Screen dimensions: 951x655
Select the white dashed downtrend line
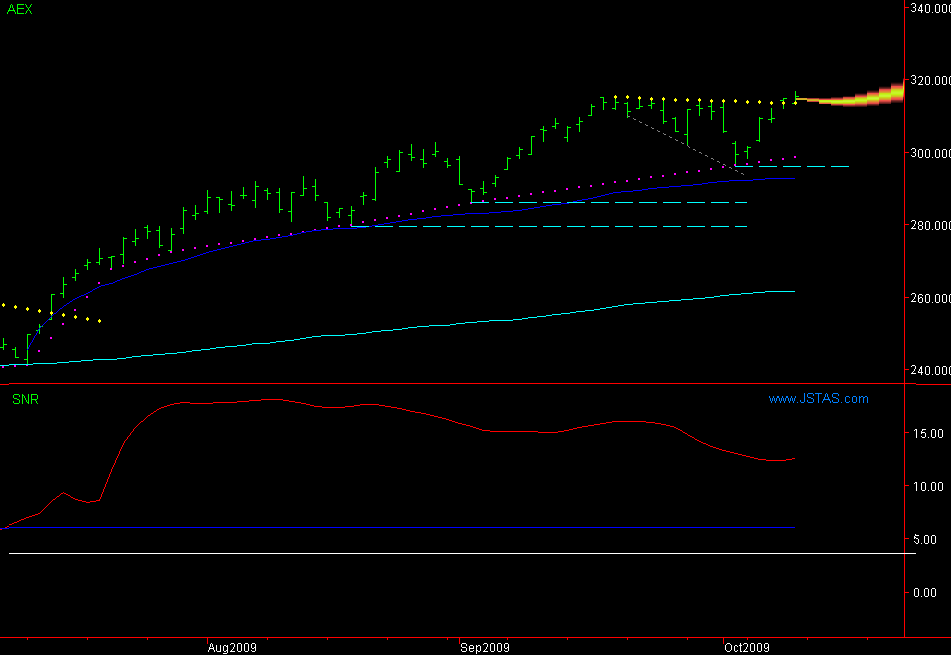(x=685, y=145)
